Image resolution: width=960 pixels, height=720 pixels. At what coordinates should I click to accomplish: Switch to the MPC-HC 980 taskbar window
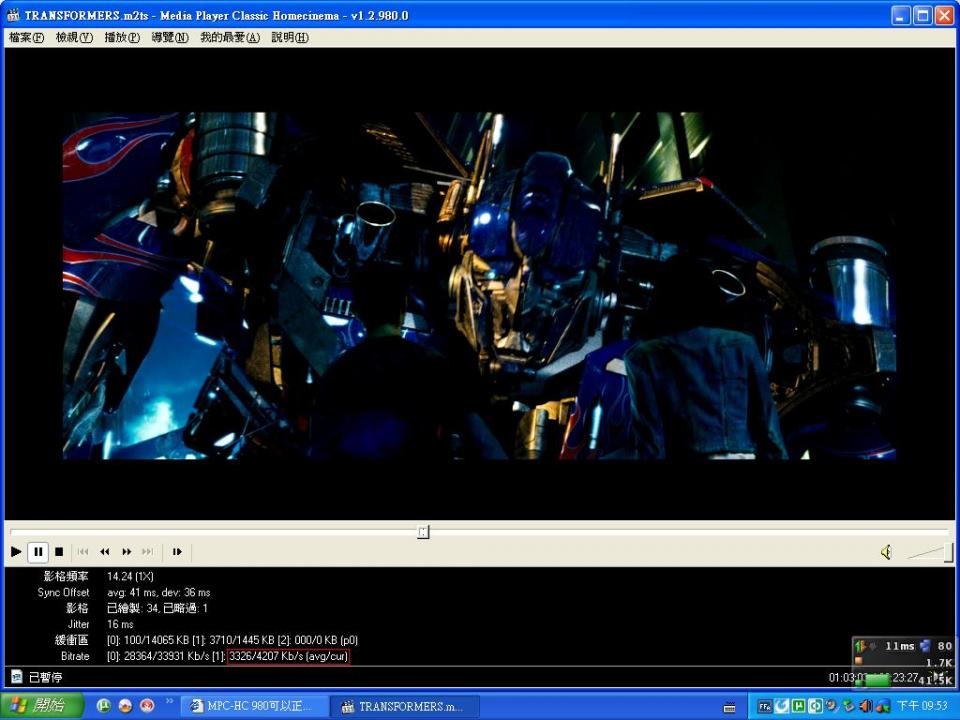251,706
